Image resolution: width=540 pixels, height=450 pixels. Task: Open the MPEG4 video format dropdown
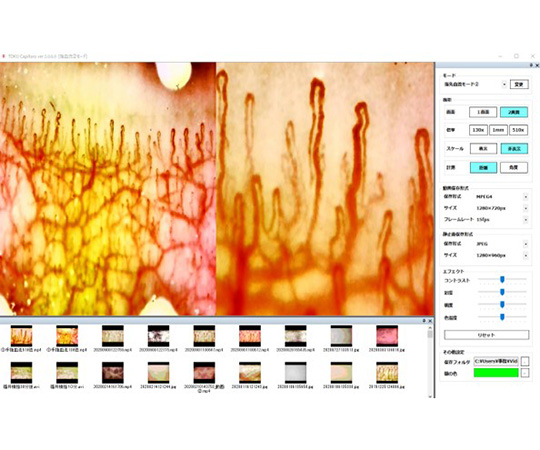pos(526,197)
